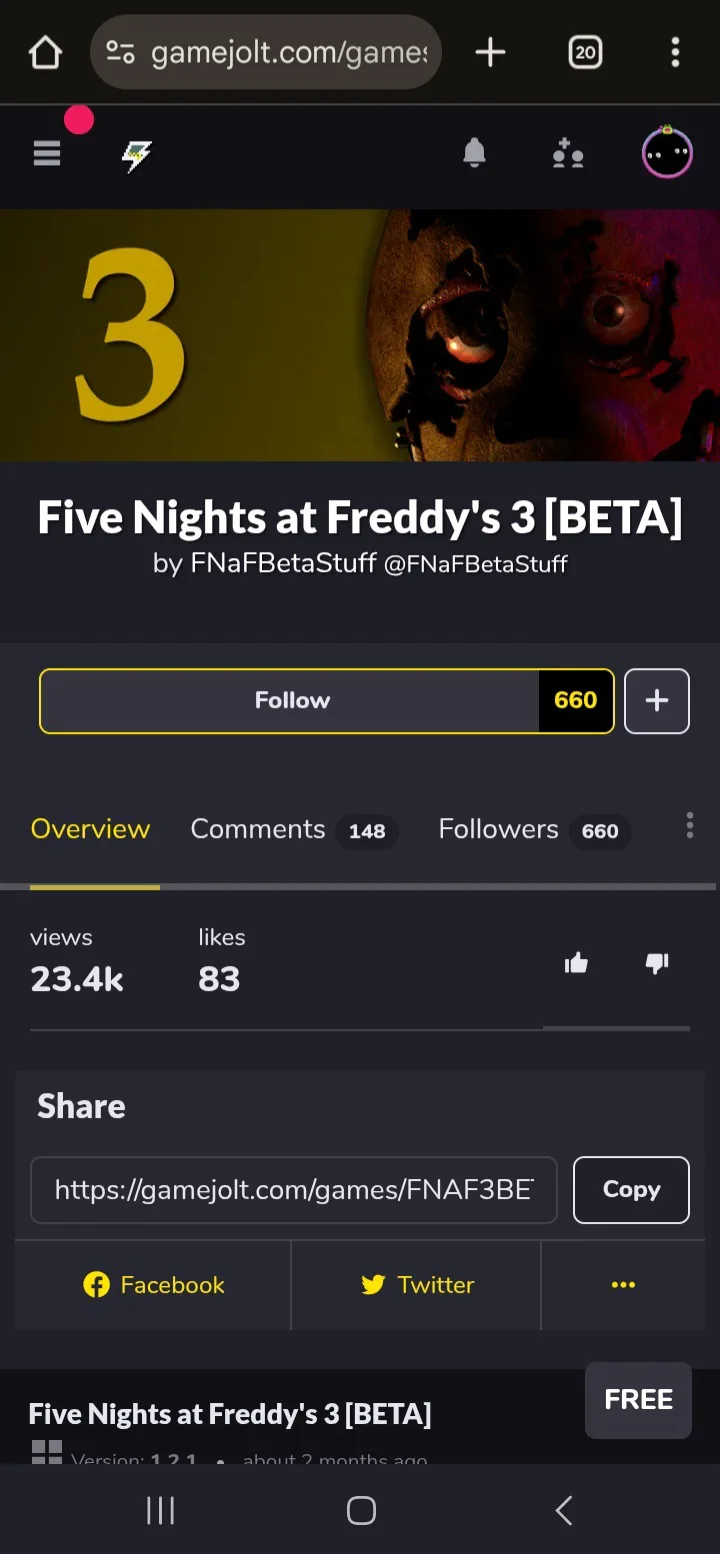Show more share options
720x1554 pixels.
(623, 1285)
